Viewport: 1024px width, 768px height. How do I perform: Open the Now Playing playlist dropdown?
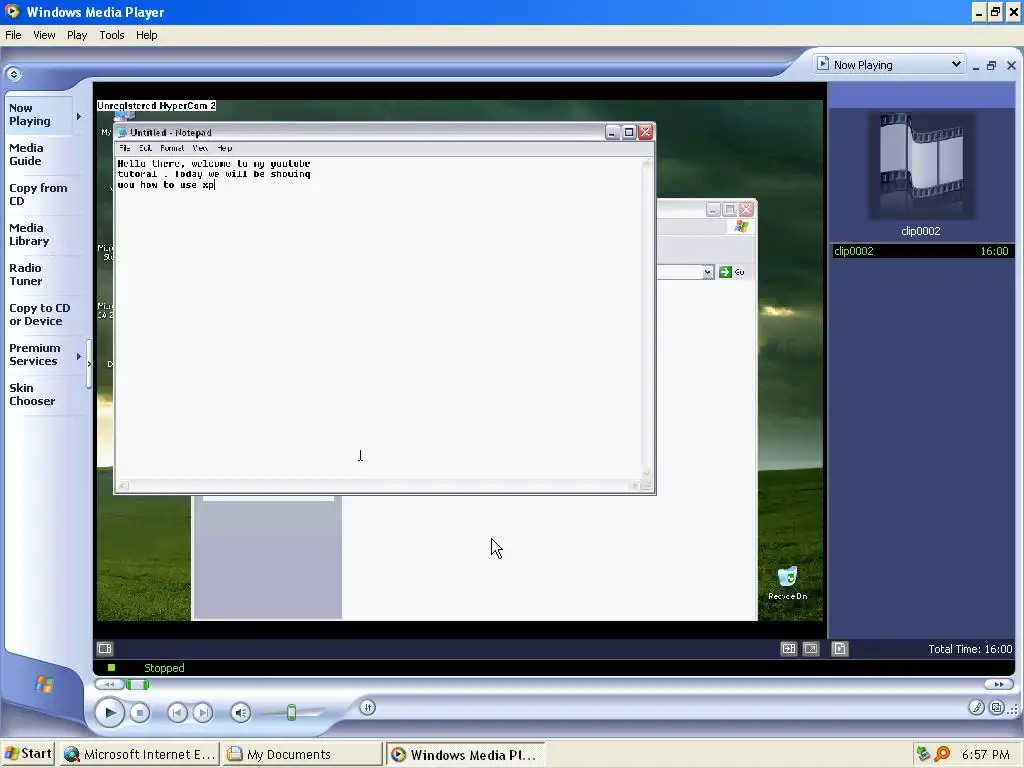click(955, 64)
